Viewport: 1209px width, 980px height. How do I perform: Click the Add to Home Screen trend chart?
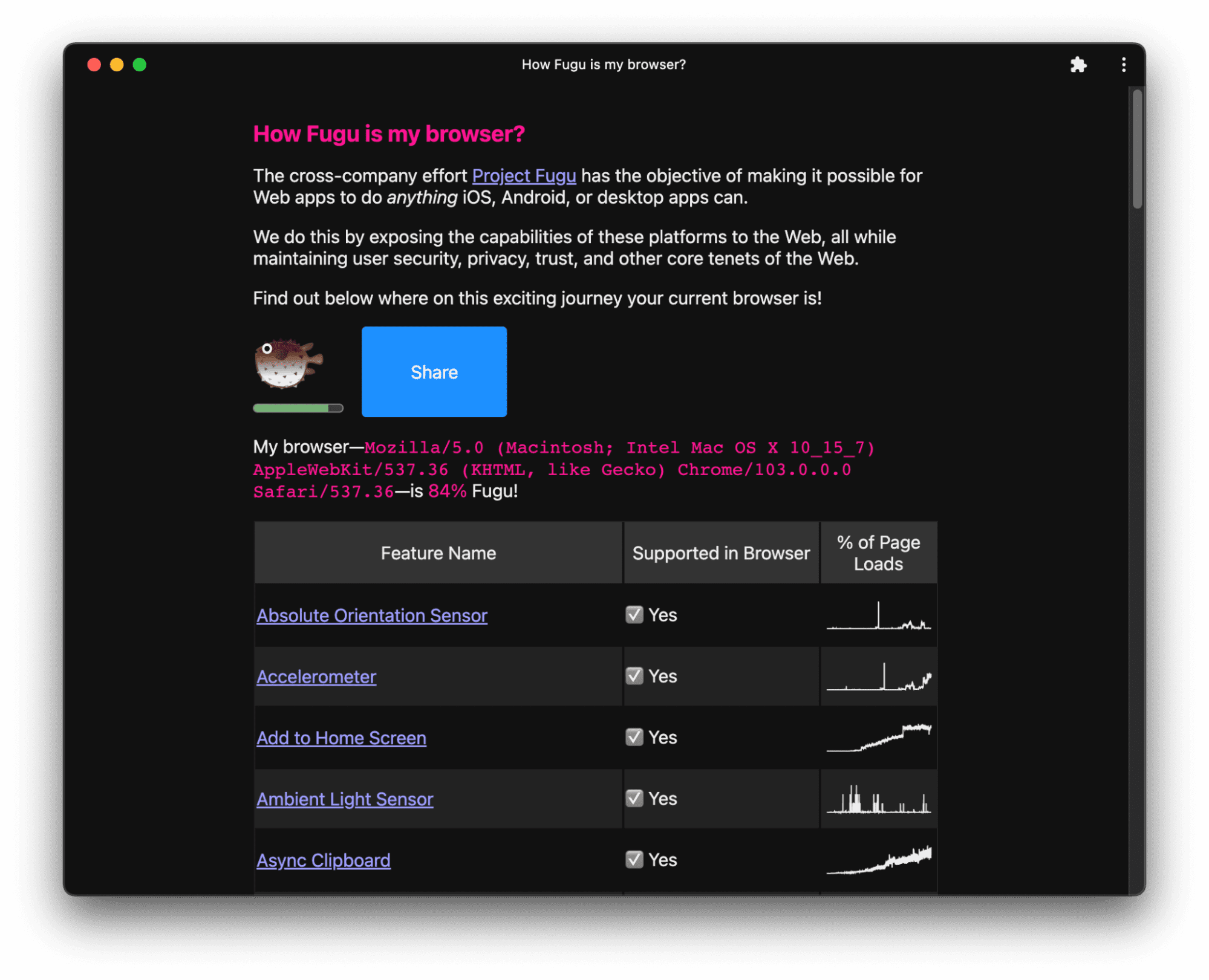(x=877, y=737)
